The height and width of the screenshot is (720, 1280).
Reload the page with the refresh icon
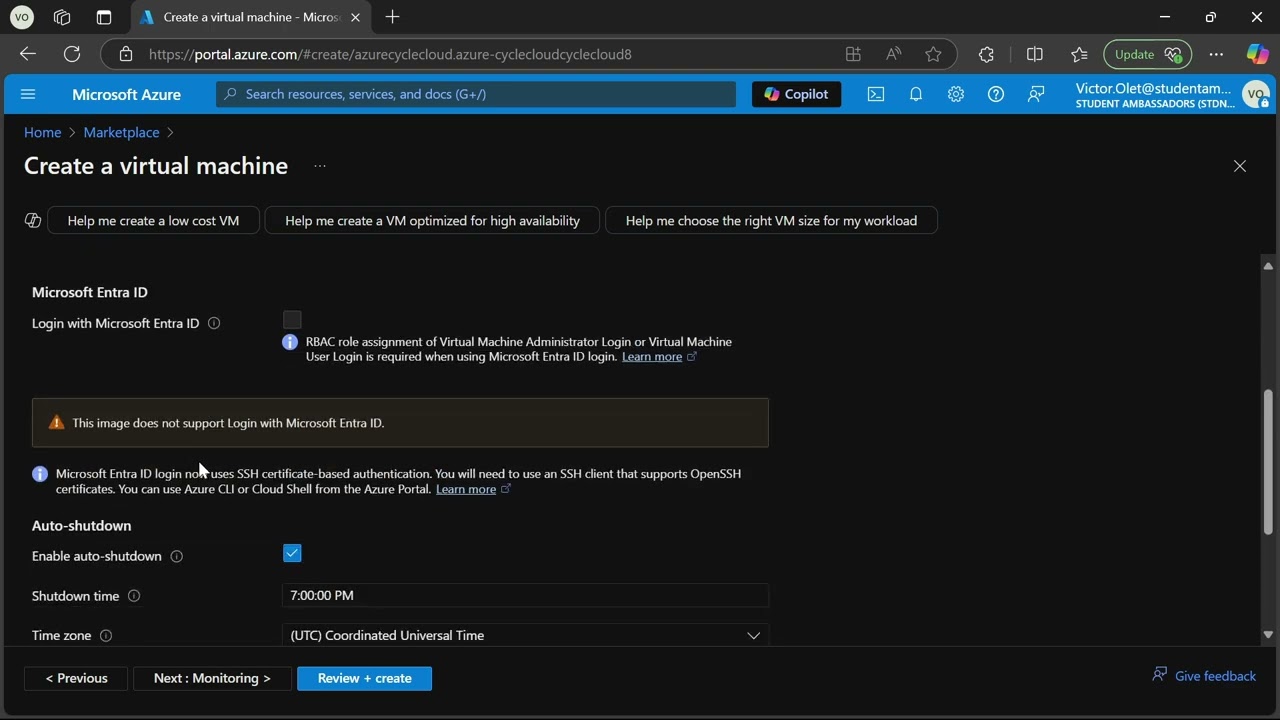tap(72, 54)
